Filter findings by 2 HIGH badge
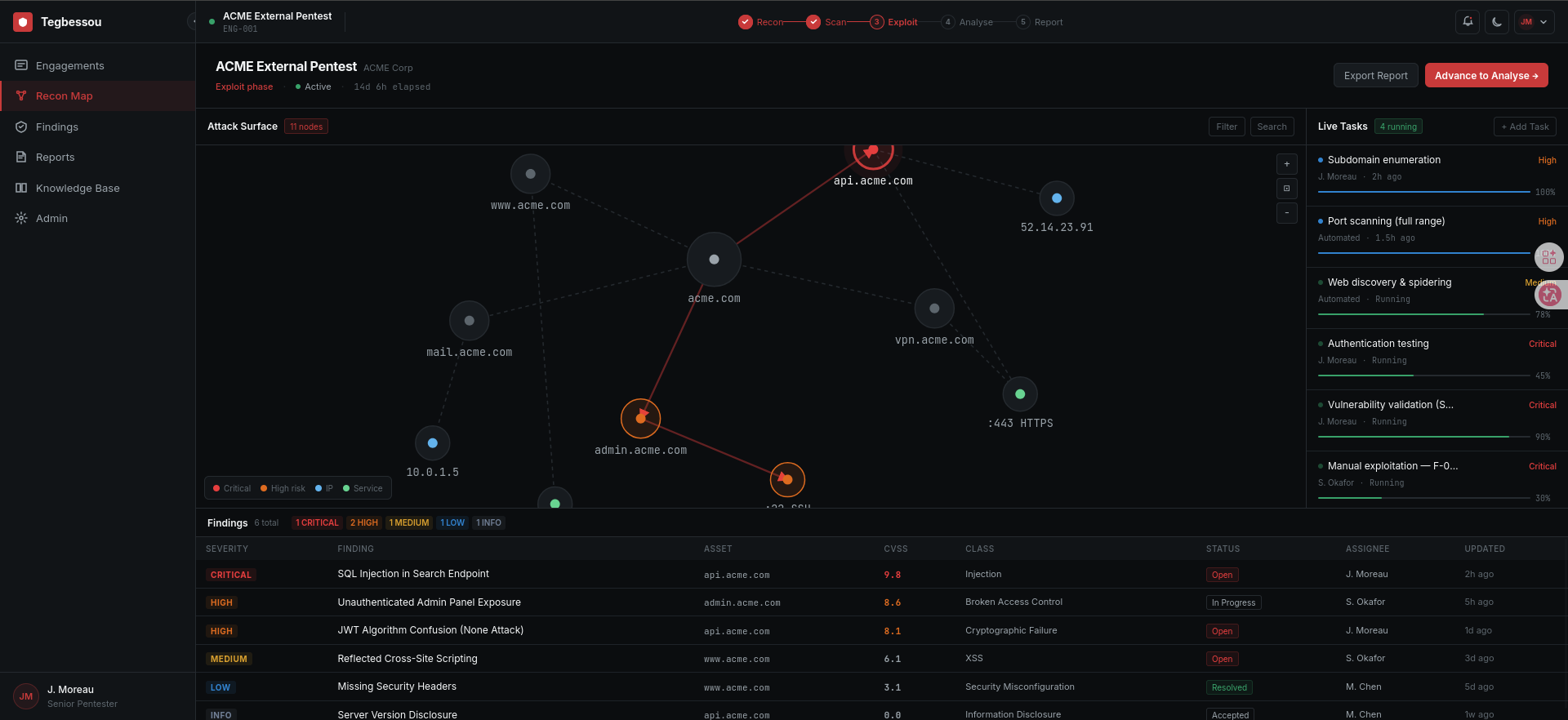The image size is (1568, 720). pyautogui.click(x=364, y=522)
